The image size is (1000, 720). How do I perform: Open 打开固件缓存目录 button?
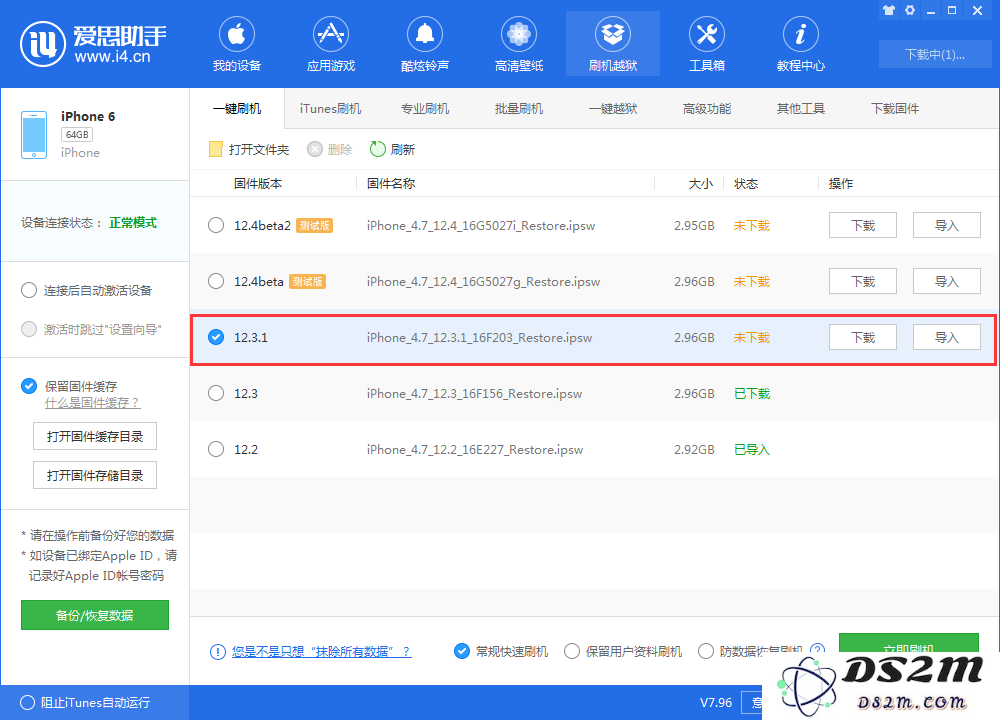pyautogui.click(x=95, y=436)
